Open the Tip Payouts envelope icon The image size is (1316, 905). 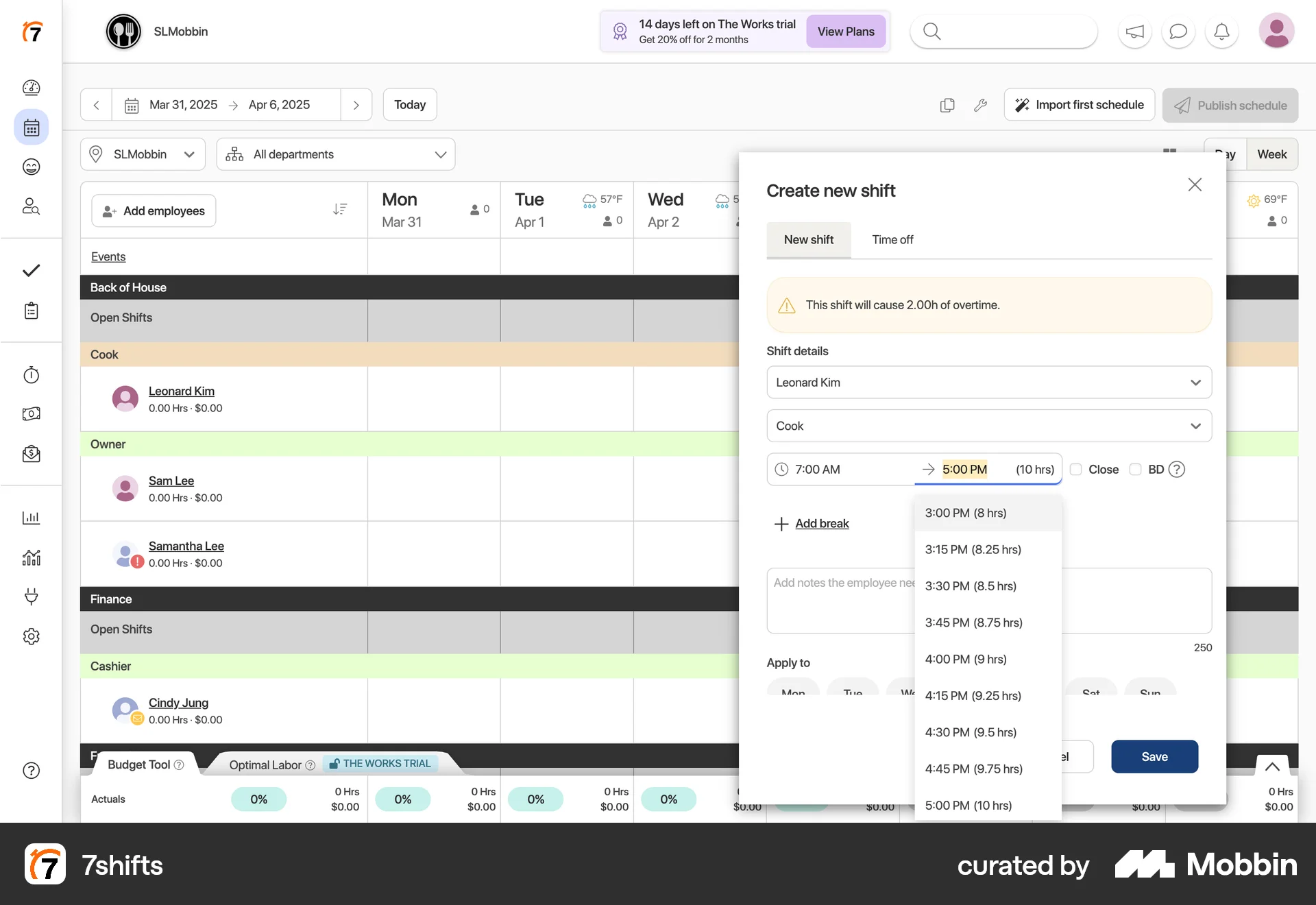tap(31, 454)
